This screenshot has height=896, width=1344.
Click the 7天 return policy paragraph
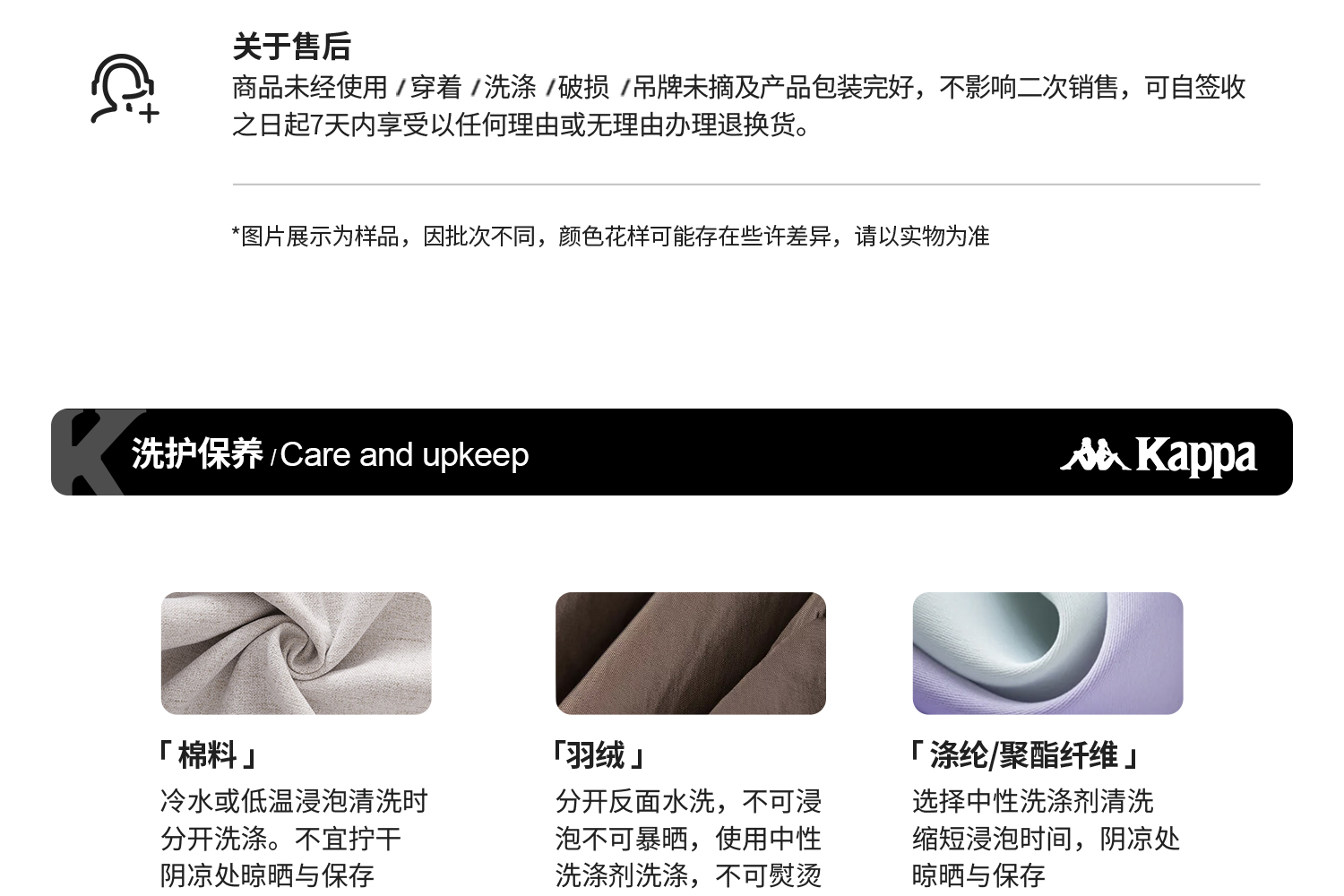point(739,106)
